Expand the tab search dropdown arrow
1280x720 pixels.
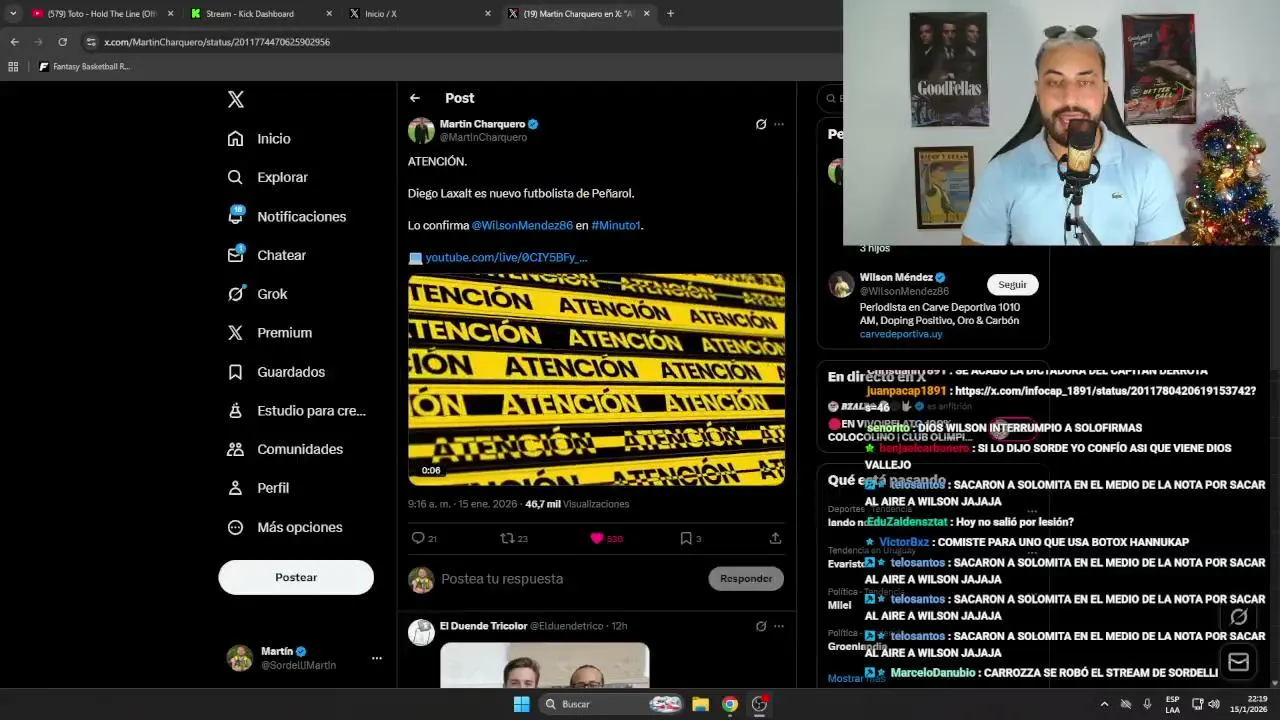[13, 14]
